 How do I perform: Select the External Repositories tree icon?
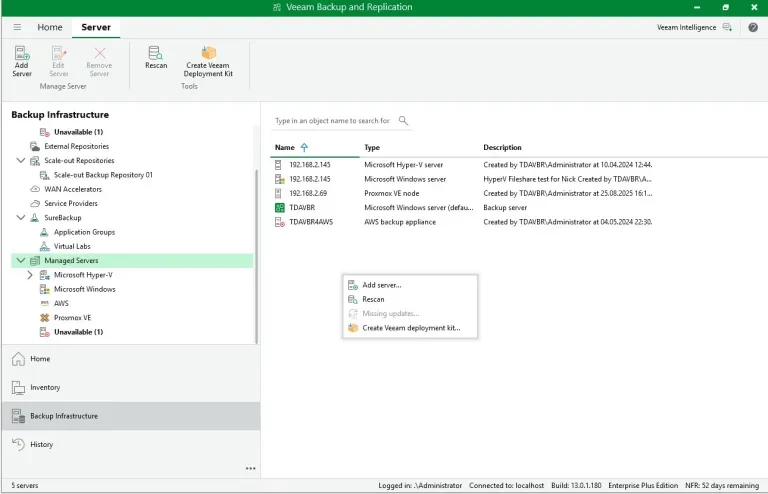tap(35, 146)
